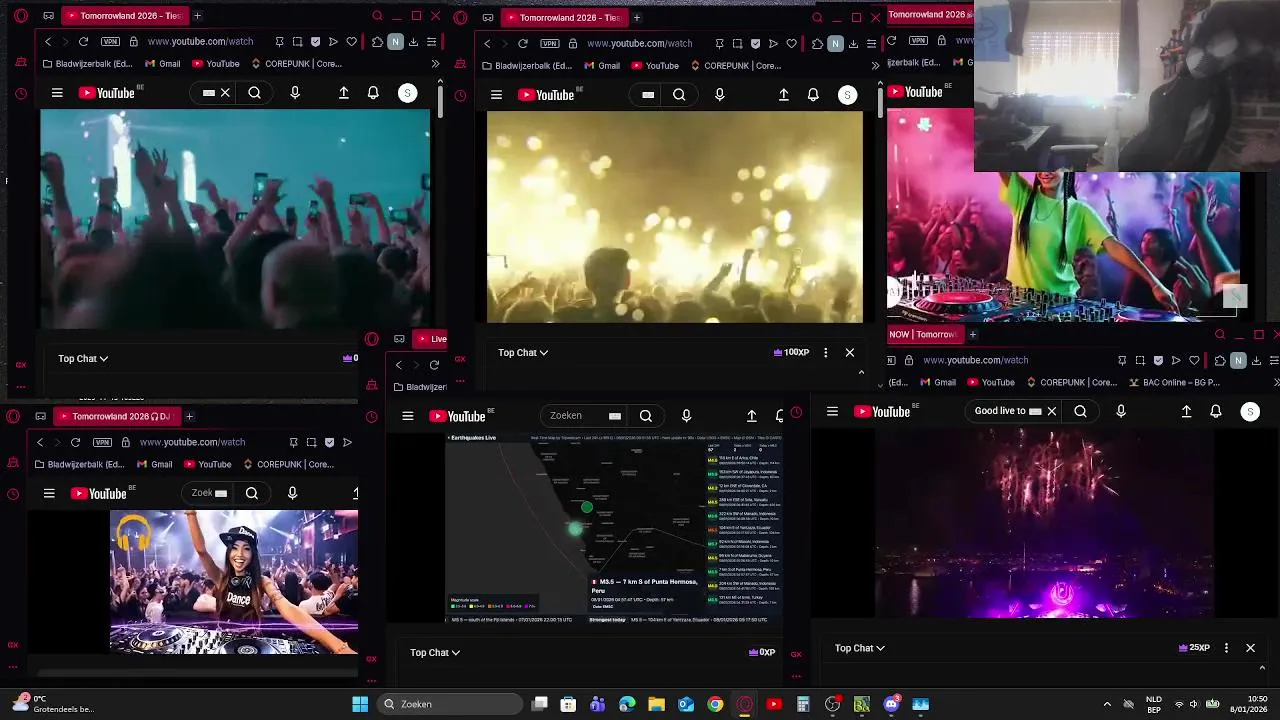
Task: Show hidden system tray icons
Action: coord(1107,704)
